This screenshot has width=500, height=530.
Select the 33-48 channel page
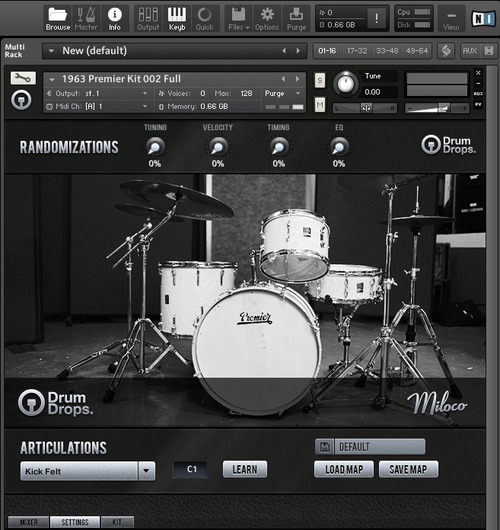[x=387, y=51]
